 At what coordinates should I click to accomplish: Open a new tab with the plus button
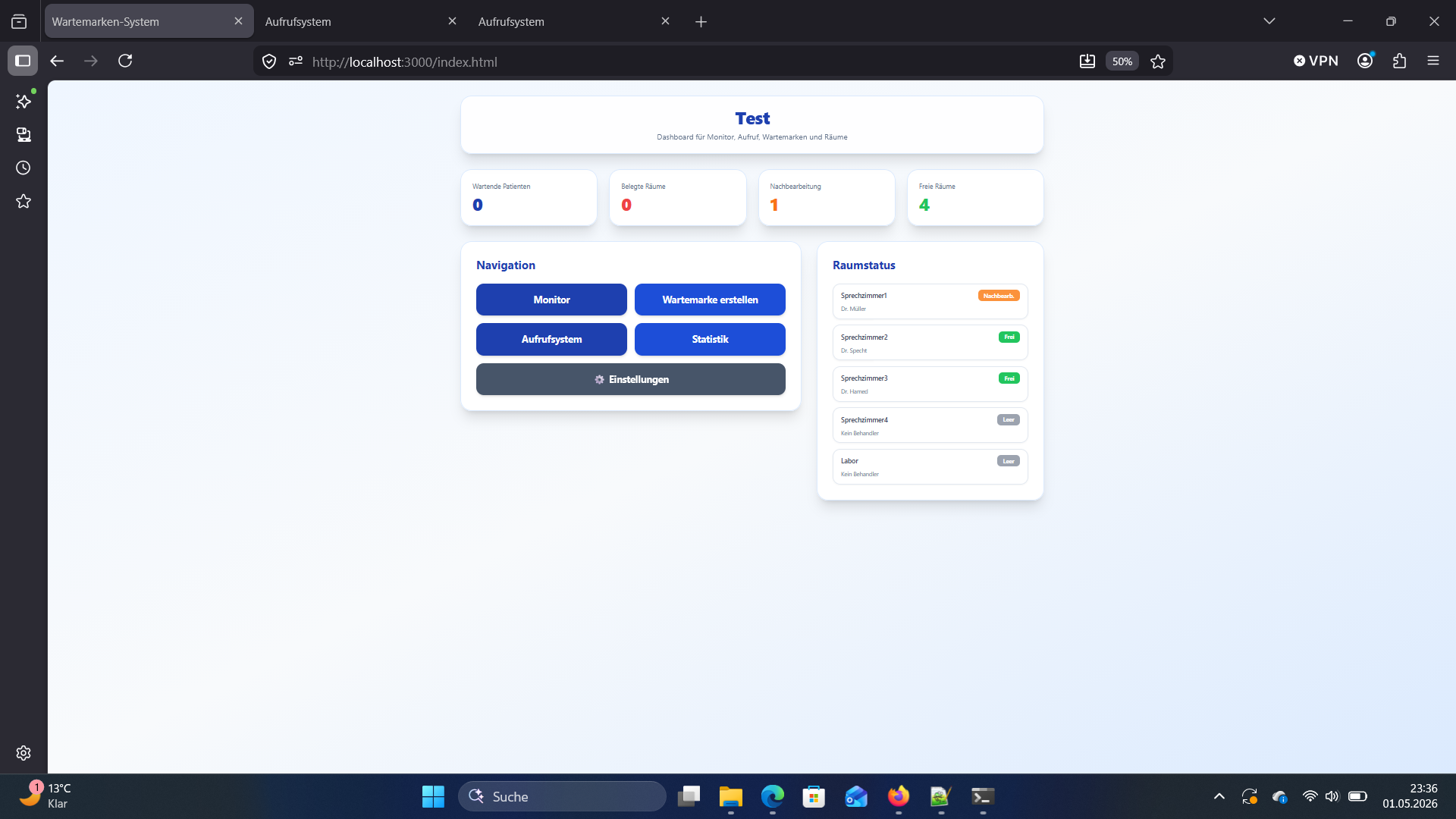click(x=701, y=22)
